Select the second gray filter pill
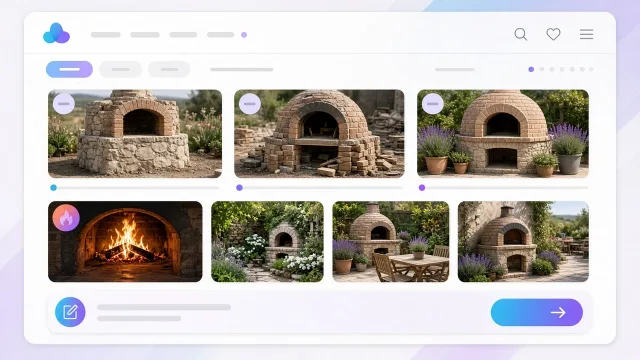This screenshot has height=360, width=640. [x=120, y=69]
